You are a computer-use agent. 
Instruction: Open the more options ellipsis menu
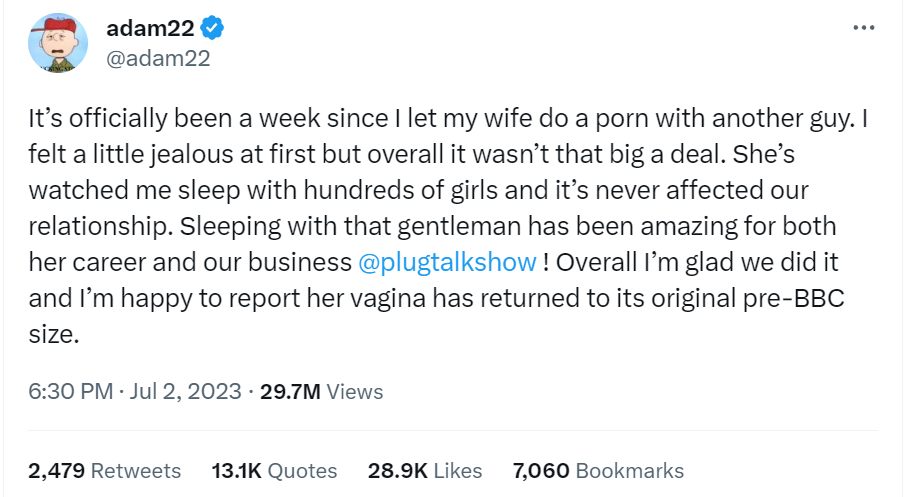point(863,28)
